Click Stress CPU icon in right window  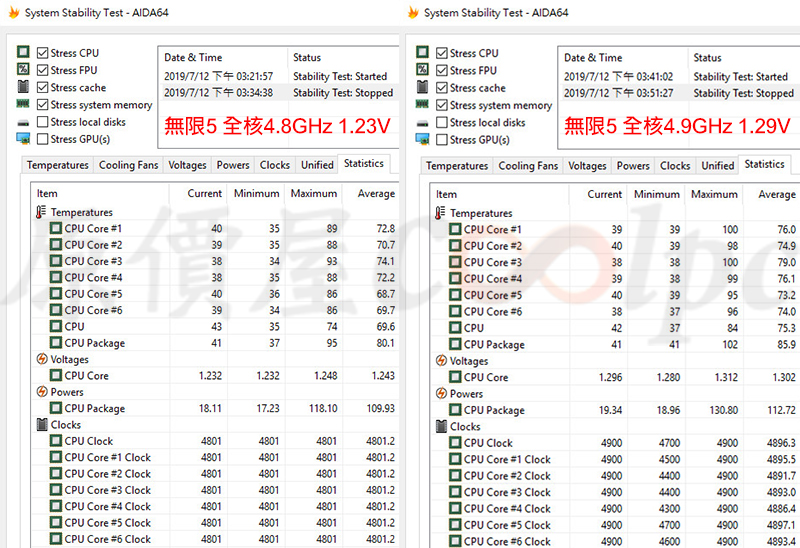tap(422, 52)
